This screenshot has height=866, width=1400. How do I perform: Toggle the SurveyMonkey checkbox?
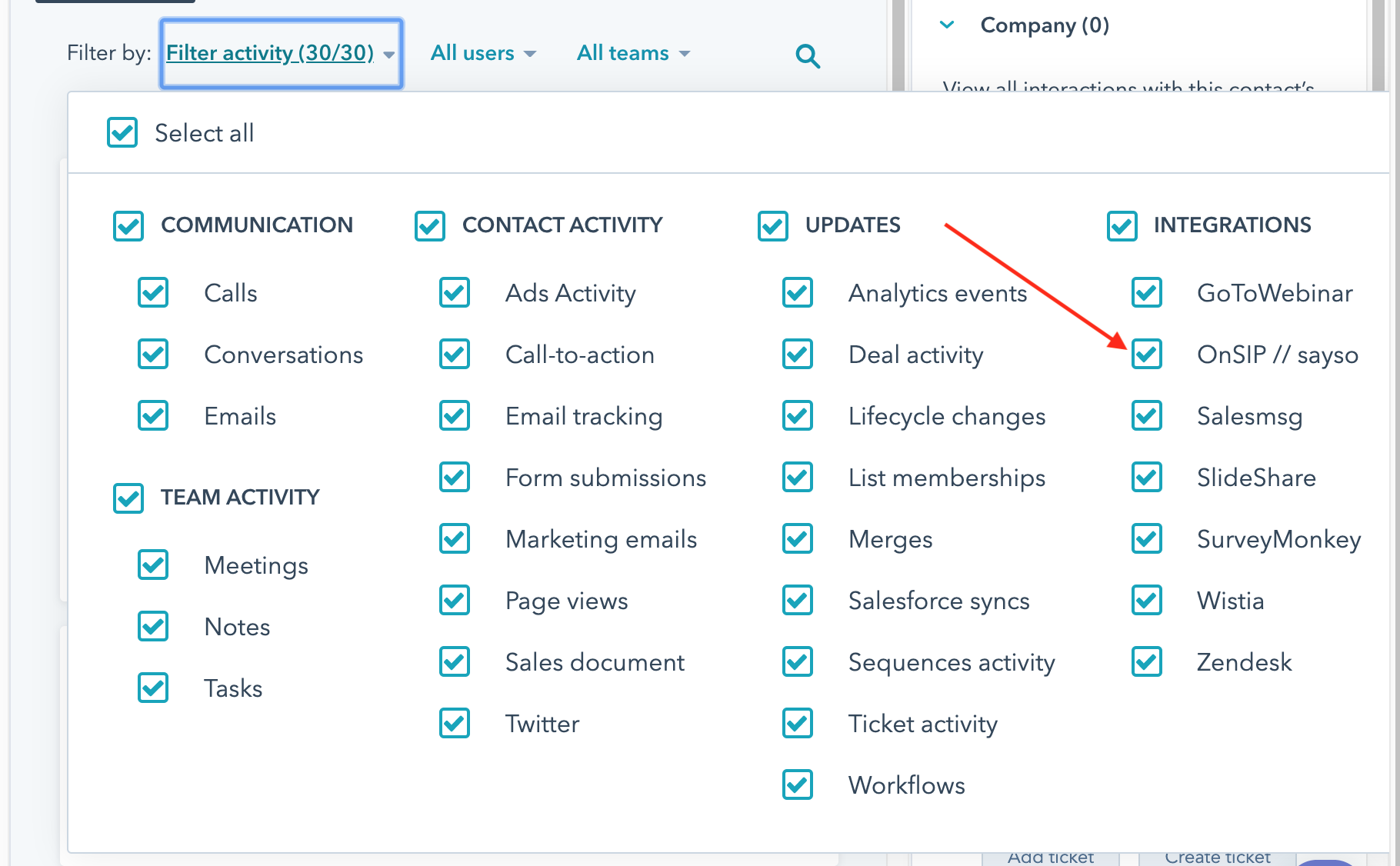pyautogui.click(x=1147, y=538)
